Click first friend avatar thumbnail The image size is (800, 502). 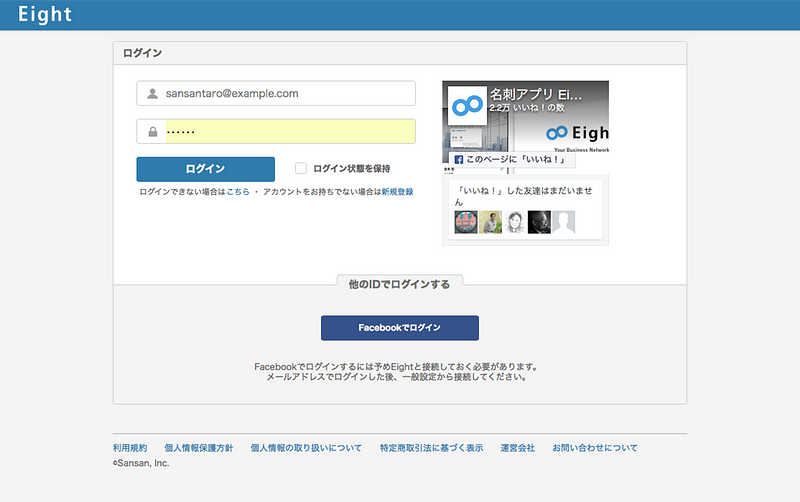pyautogui.click(x=466, y=222)
